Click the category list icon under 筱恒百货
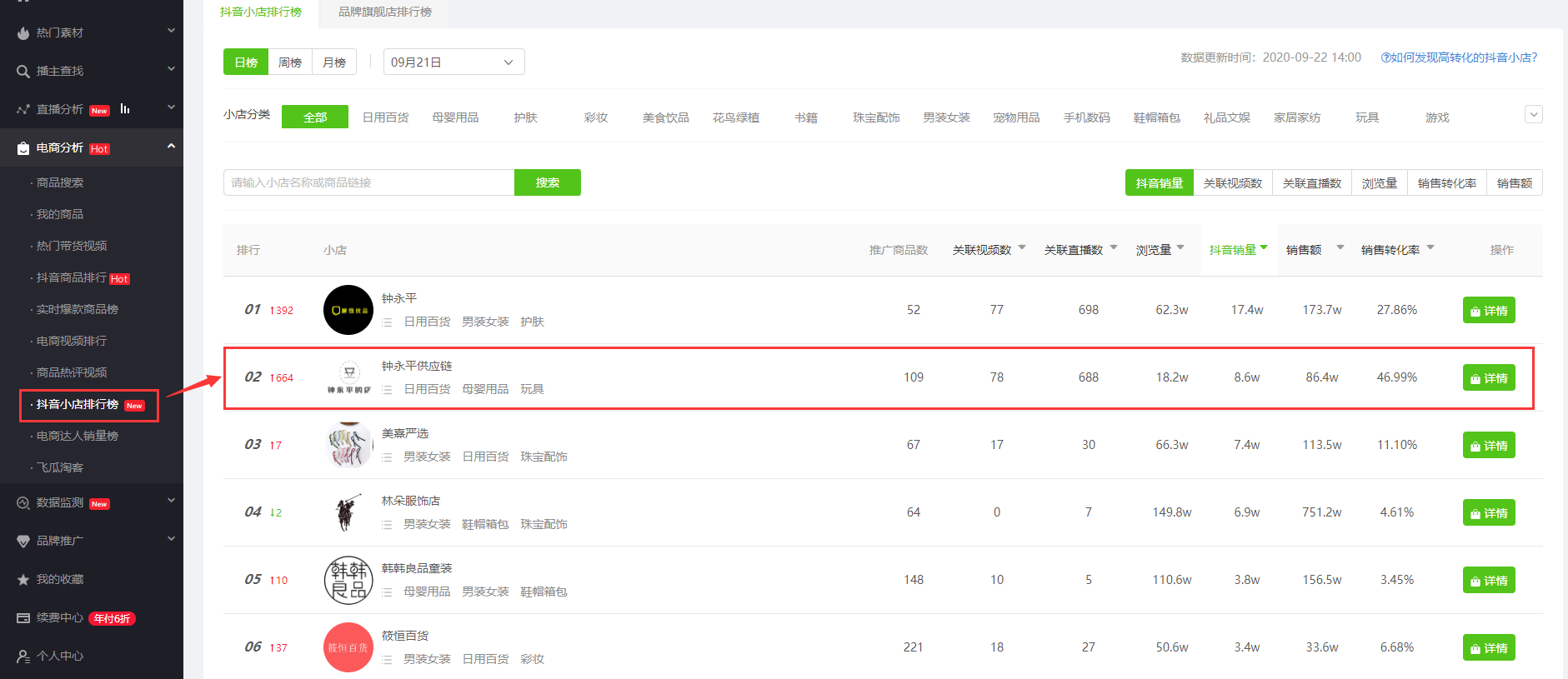Viewport: 1568px width, 679px height. [x=387, y=660]
